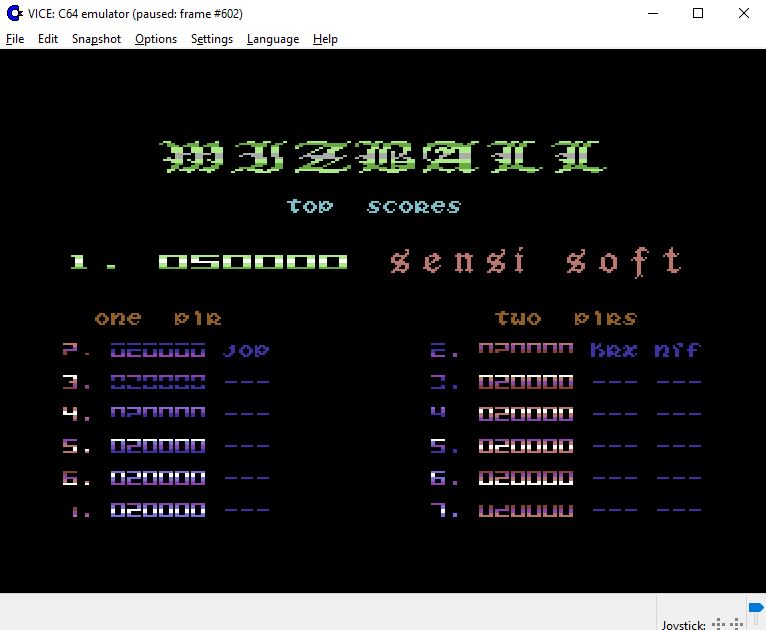Click the window title 'VICE: C64 emulator'
This screenshot has width=766, height=630.
click(135, 14)
